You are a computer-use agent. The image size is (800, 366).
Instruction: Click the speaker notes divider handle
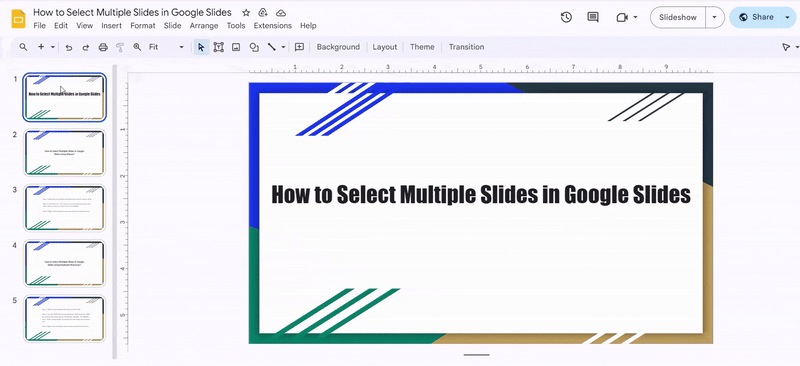477,355
